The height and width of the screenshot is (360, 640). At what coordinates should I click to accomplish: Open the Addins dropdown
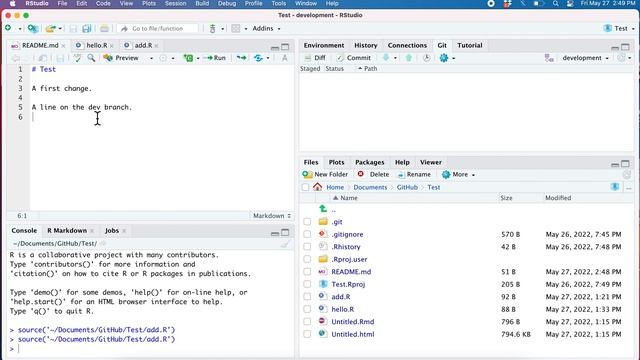267,28
